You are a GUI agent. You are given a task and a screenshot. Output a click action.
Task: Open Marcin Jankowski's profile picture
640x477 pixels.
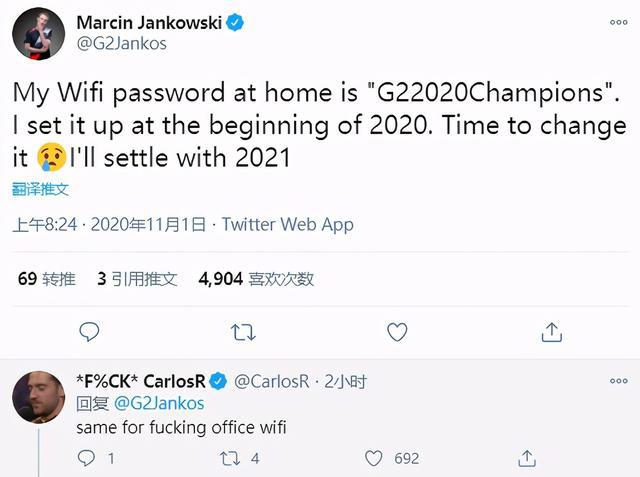(38, 33)
